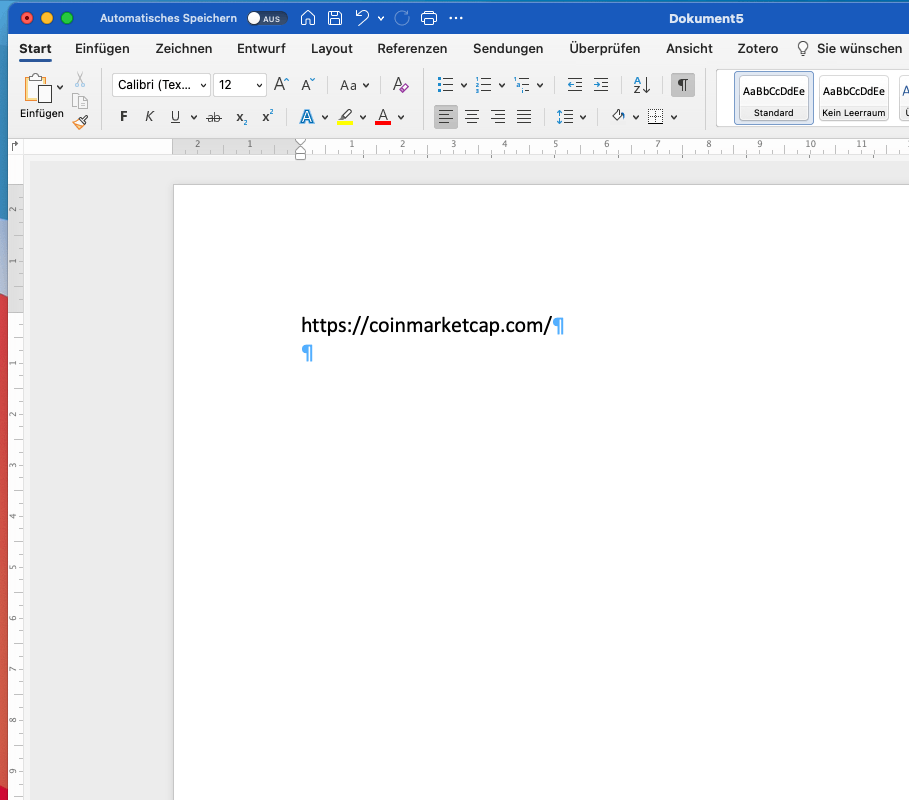Image resolution: width=909 pixels, height=800 pixels.
Task: Select the format painter brush
Action: click(80, 122)
